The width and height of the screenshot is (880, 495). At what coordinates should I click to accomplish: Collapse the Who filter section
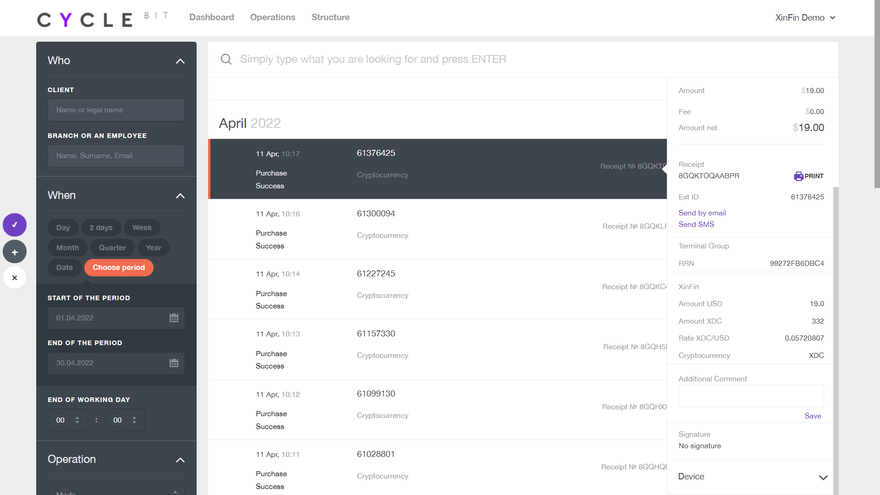(x=180, y=61)
